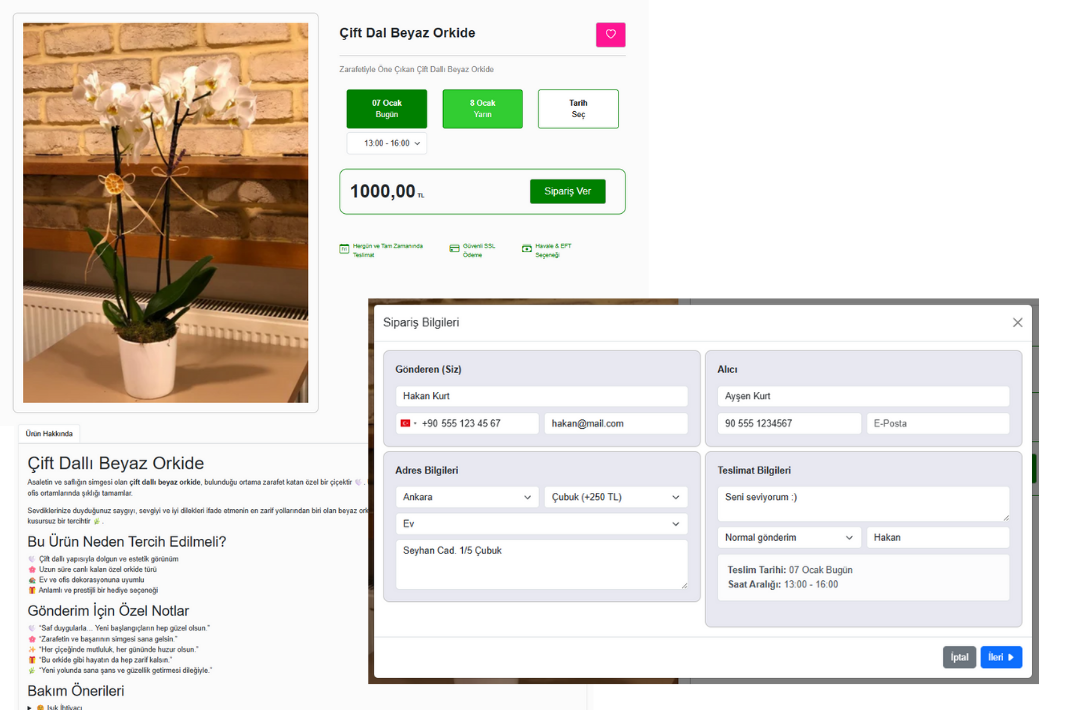Open the Ankara city dropdown
This screenshot has height=710, width=1081.
coord(466,497)
